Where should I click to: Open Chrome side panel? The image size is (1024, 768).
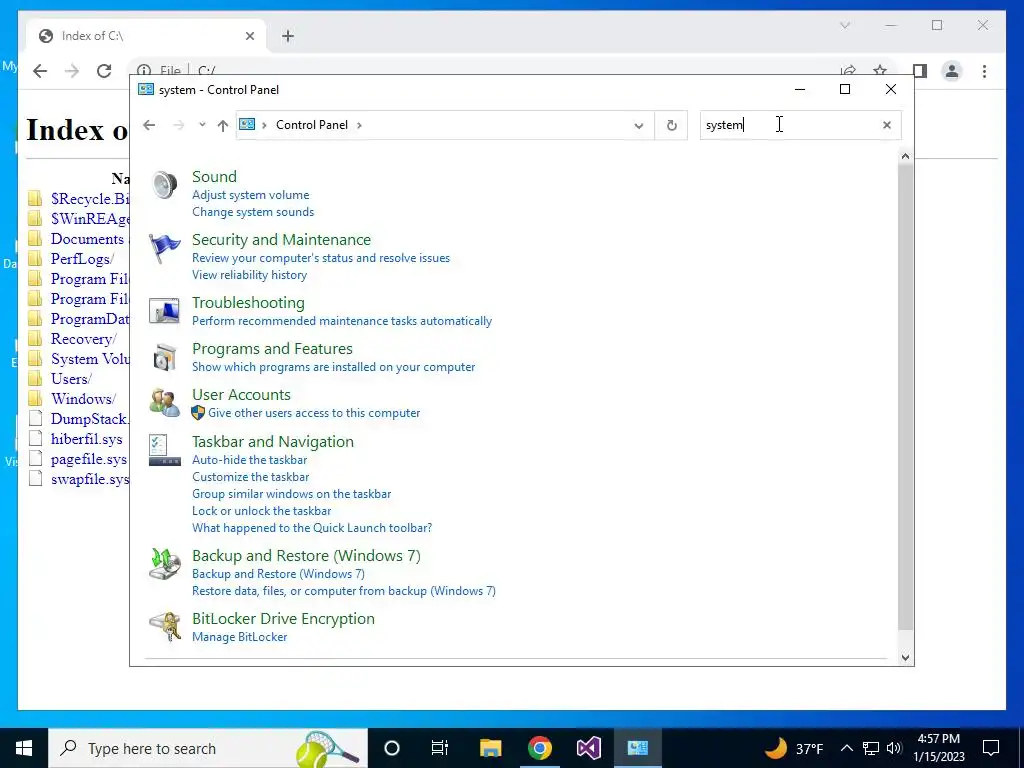point(920,71)
